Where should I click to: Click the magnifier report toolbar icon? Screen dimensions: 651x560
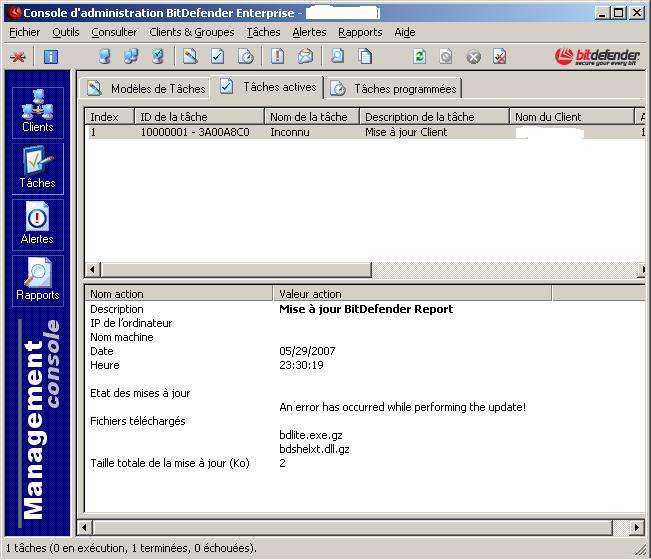(x=337, y=56)
